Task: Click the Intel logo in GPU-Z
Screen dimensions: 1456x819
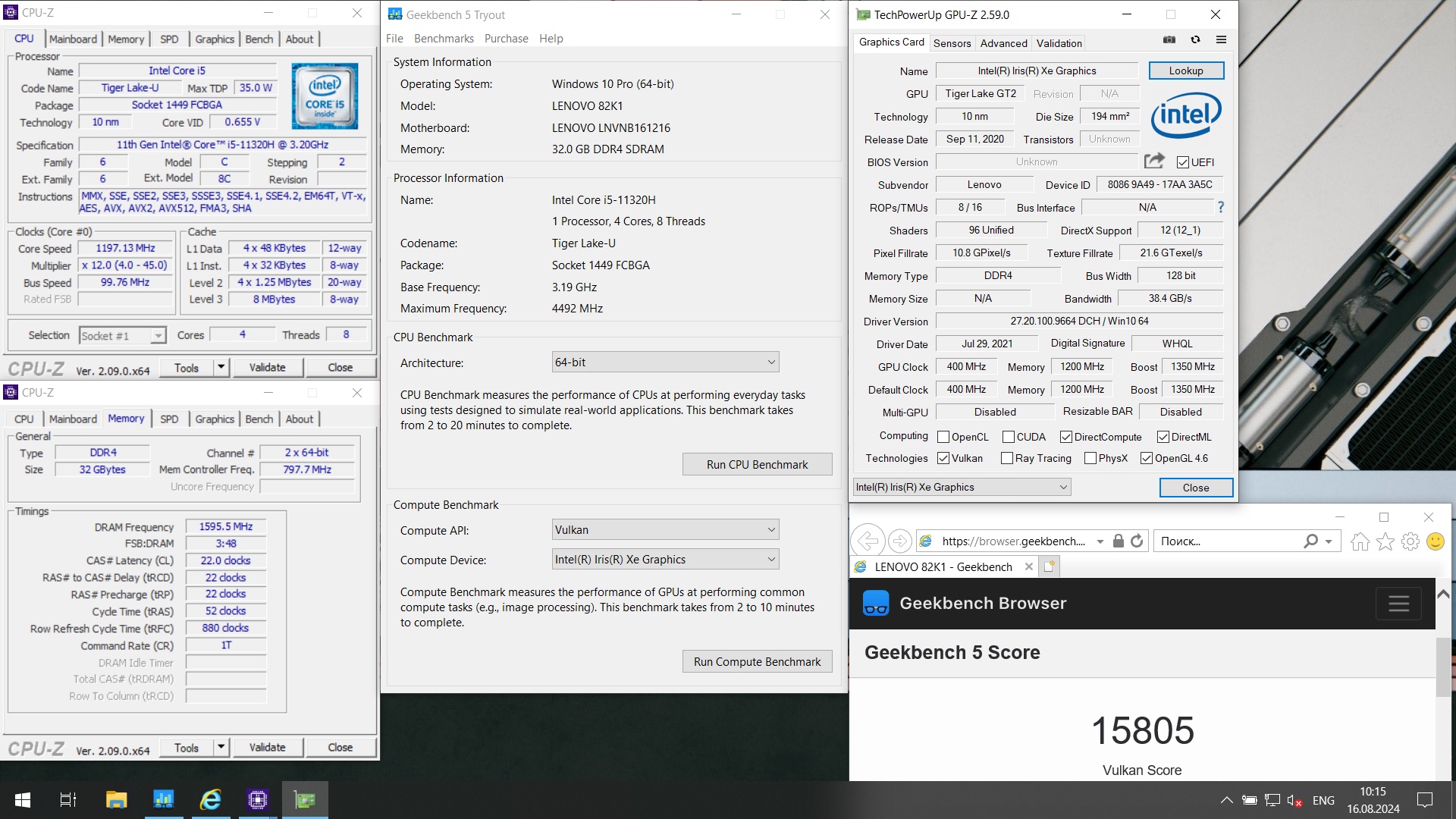Action: [1186, 115]
